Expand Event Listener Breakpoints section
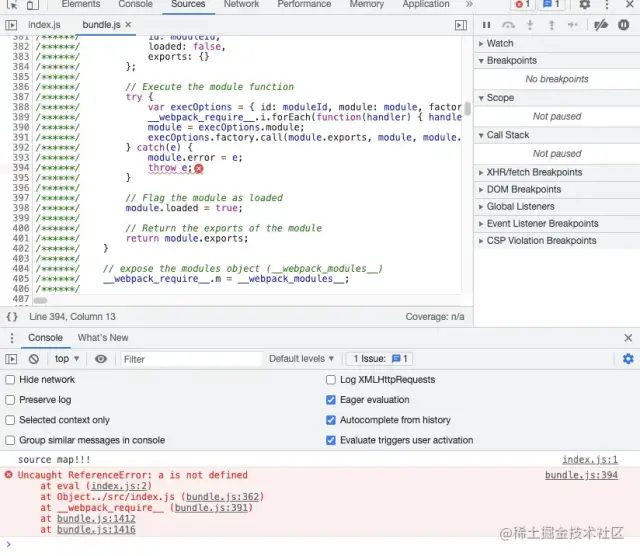640x556 pixels. pyautogui.click(x=557, y=224)
